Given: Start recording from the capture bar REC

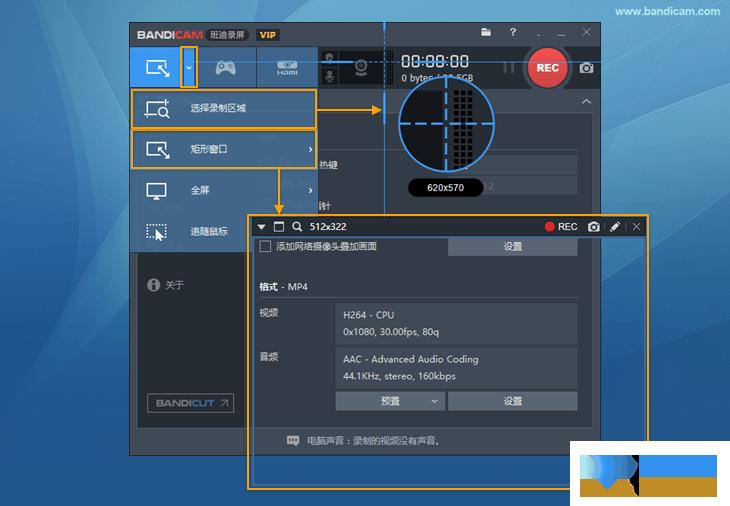Looking at the screenshot, I should pyautogui.click(x=561, y=227).
